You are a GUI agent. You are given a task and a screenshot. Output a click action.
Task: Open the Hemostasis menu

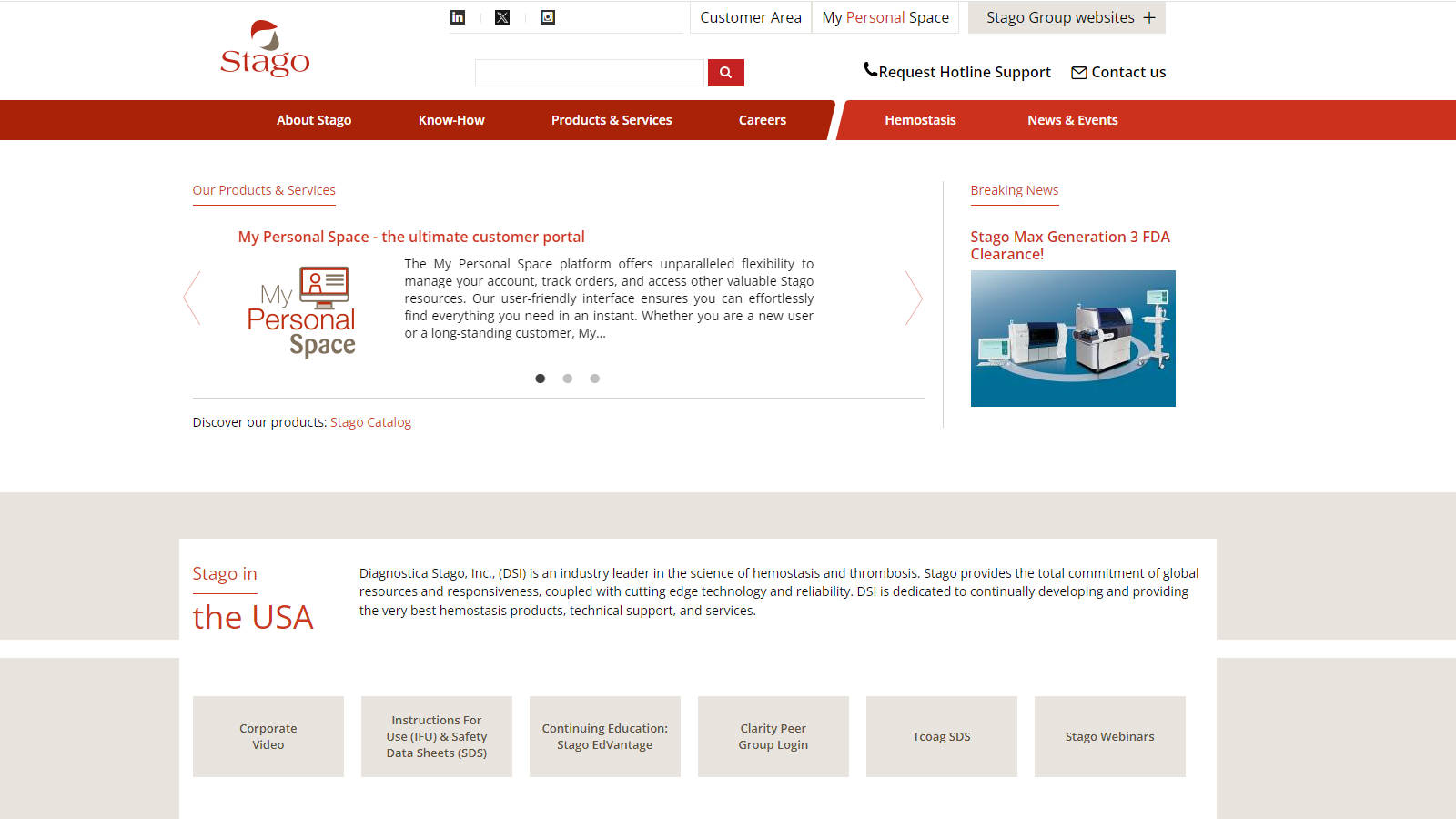pos(920,120)
